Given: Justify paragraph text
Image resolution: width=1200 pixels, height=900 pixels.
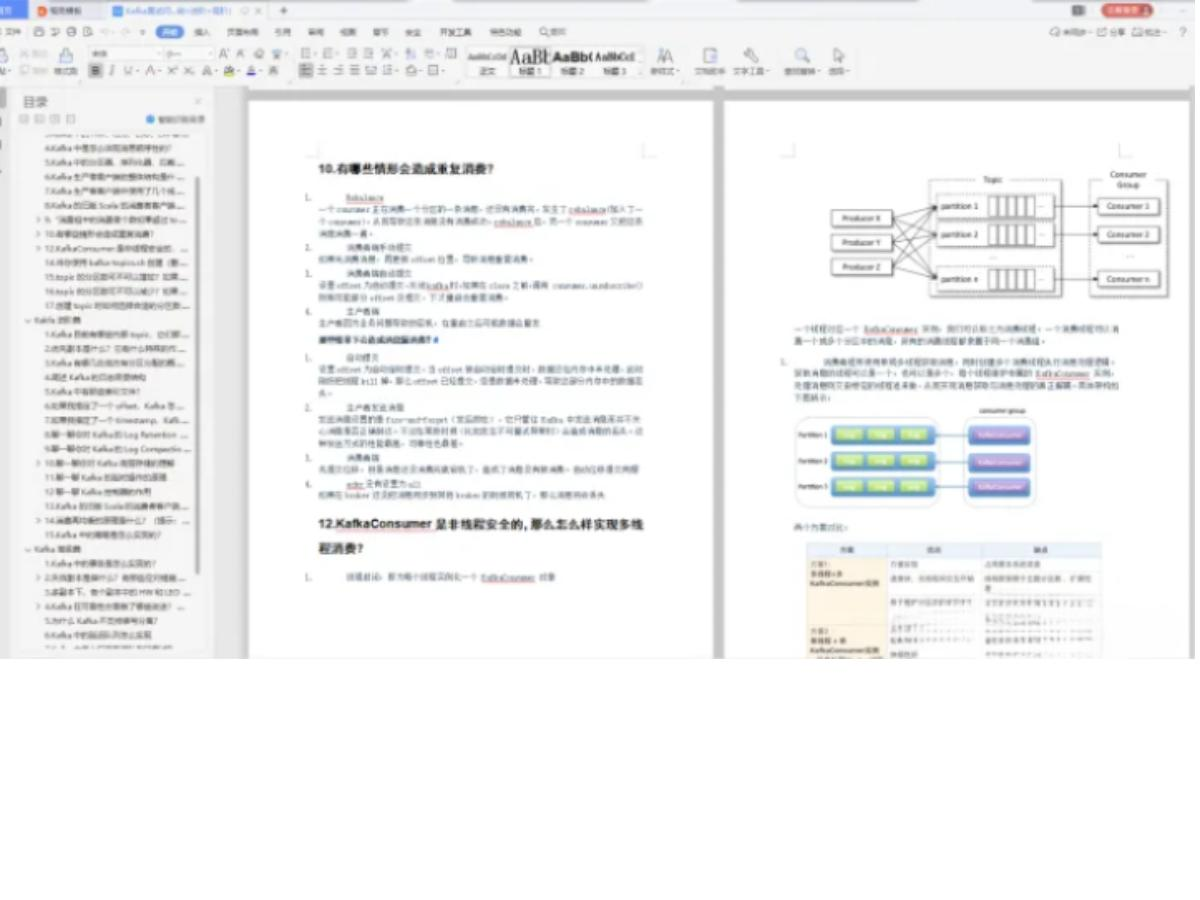Looking at the screenshot, I should click(355, 71).
